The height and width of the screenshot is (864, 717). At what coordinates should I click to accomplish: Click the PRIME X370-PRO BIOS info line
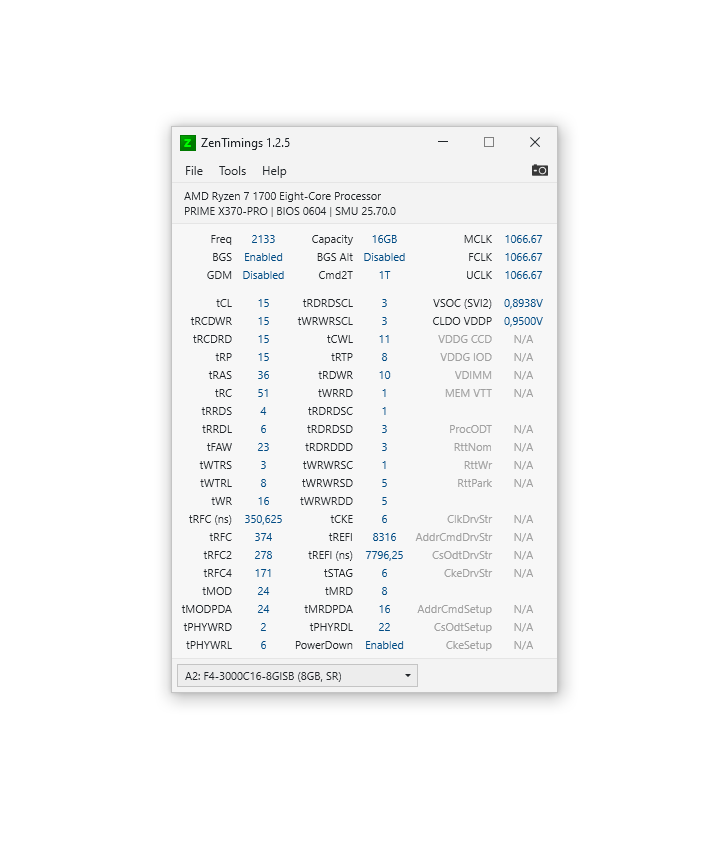pyautogui.click(x=290, y=211)
